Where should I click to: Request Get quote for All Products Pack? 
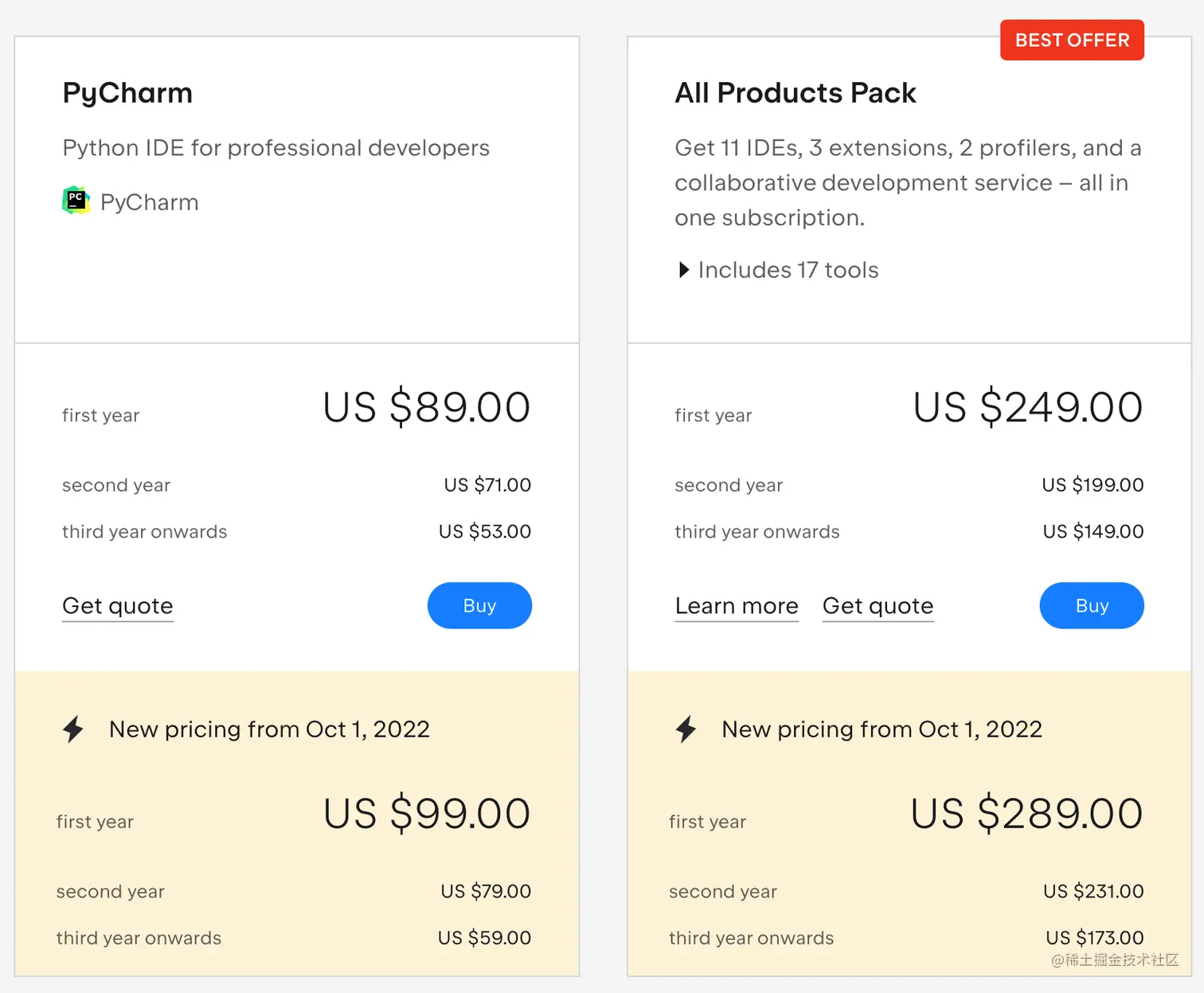[x=878, y=606]
